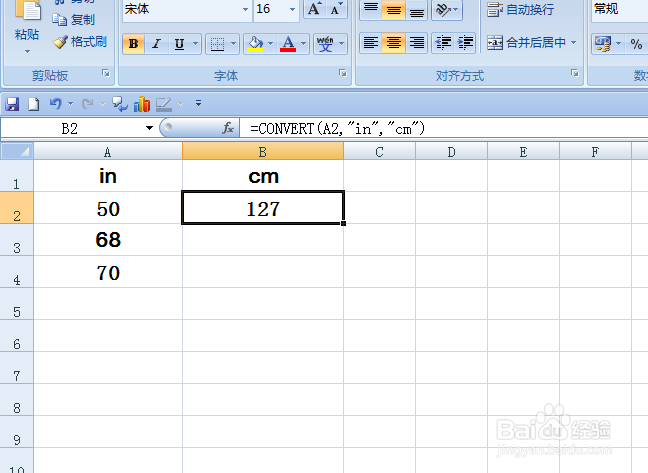
Task: Toggle Bold formatting
Action: (133, 44)
